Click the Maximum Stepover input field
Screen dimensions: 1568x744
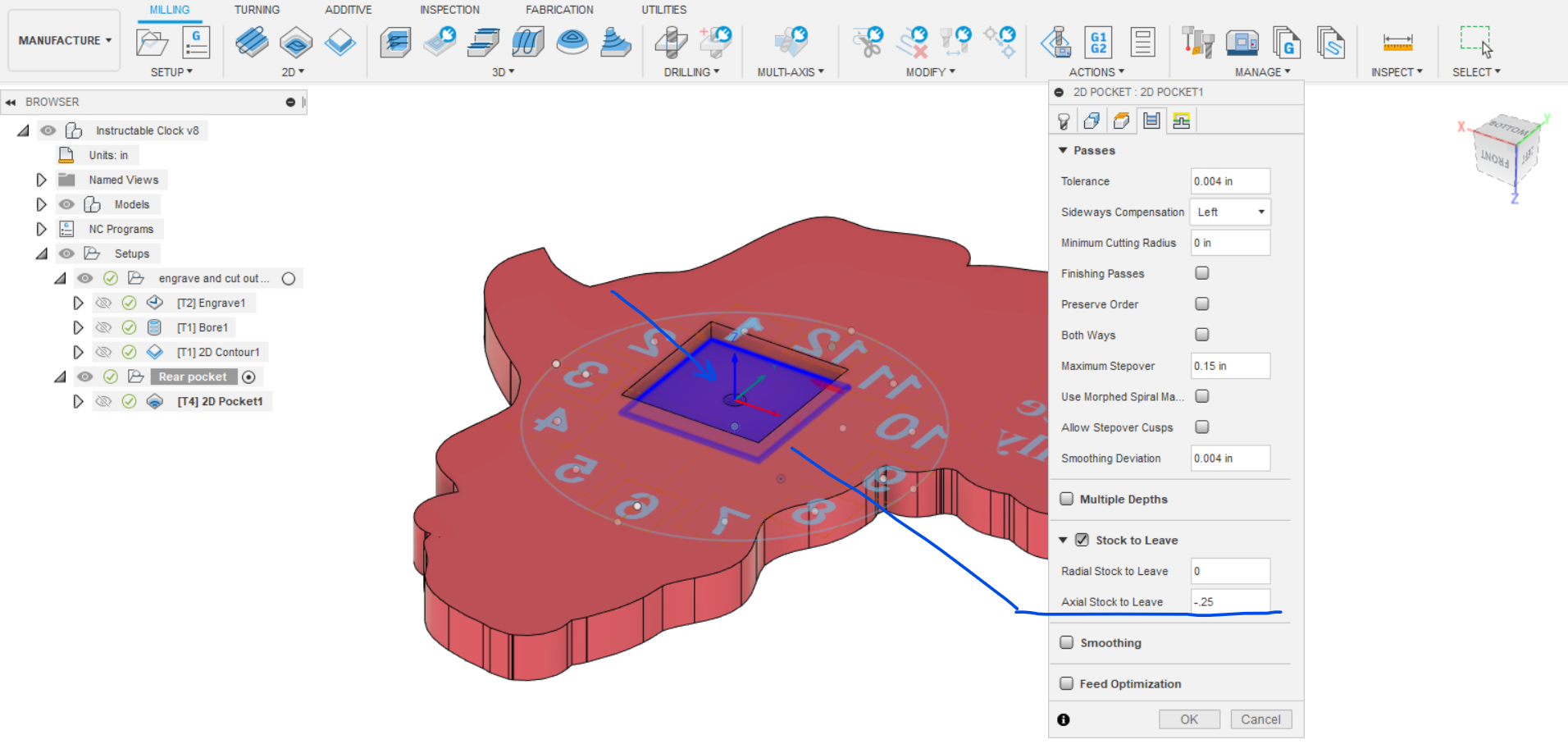[1230, 366]
